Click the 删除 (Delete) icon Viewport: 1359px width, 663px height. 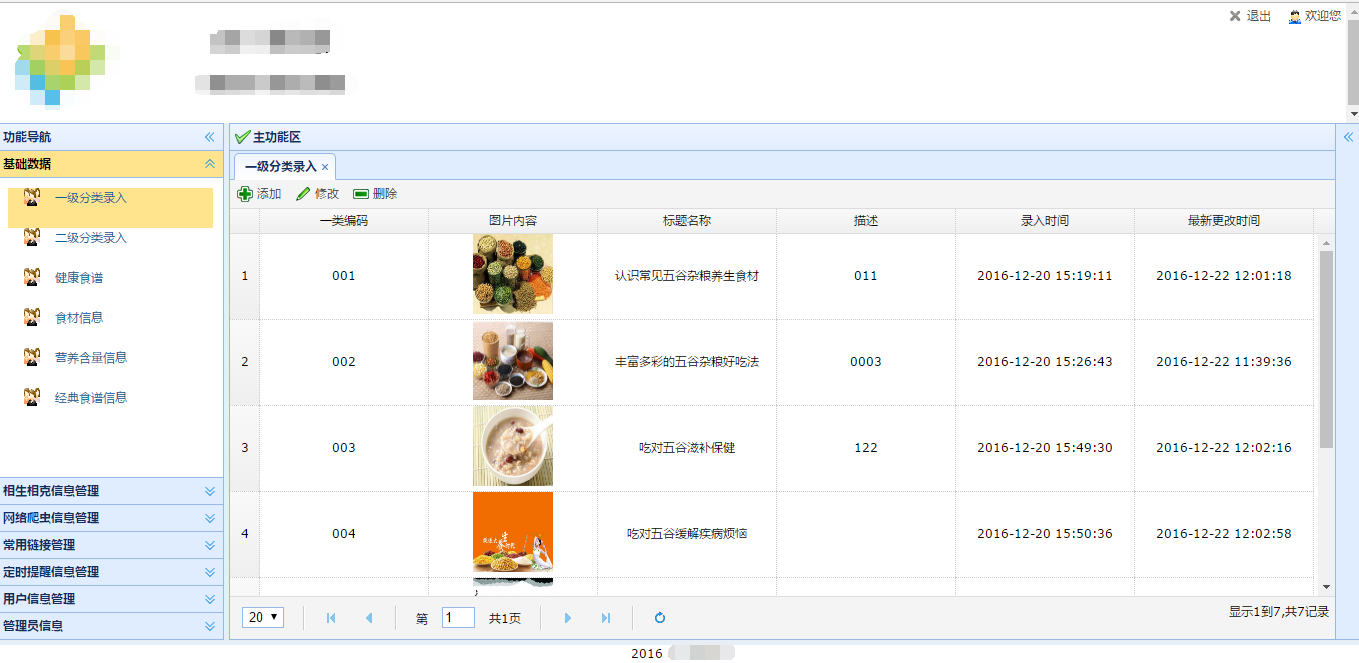361,193
